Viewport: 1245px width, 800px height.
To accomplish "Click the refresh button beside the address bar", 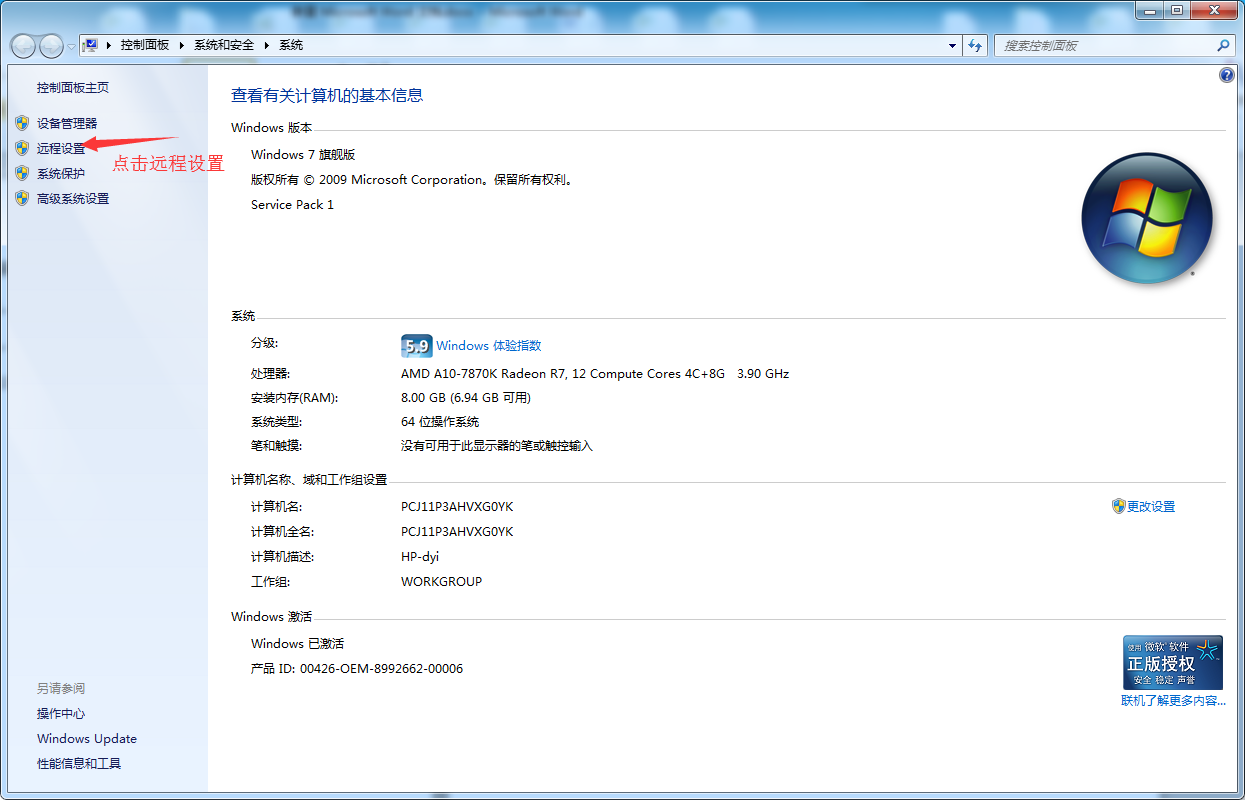I will [x=976, y=46].
